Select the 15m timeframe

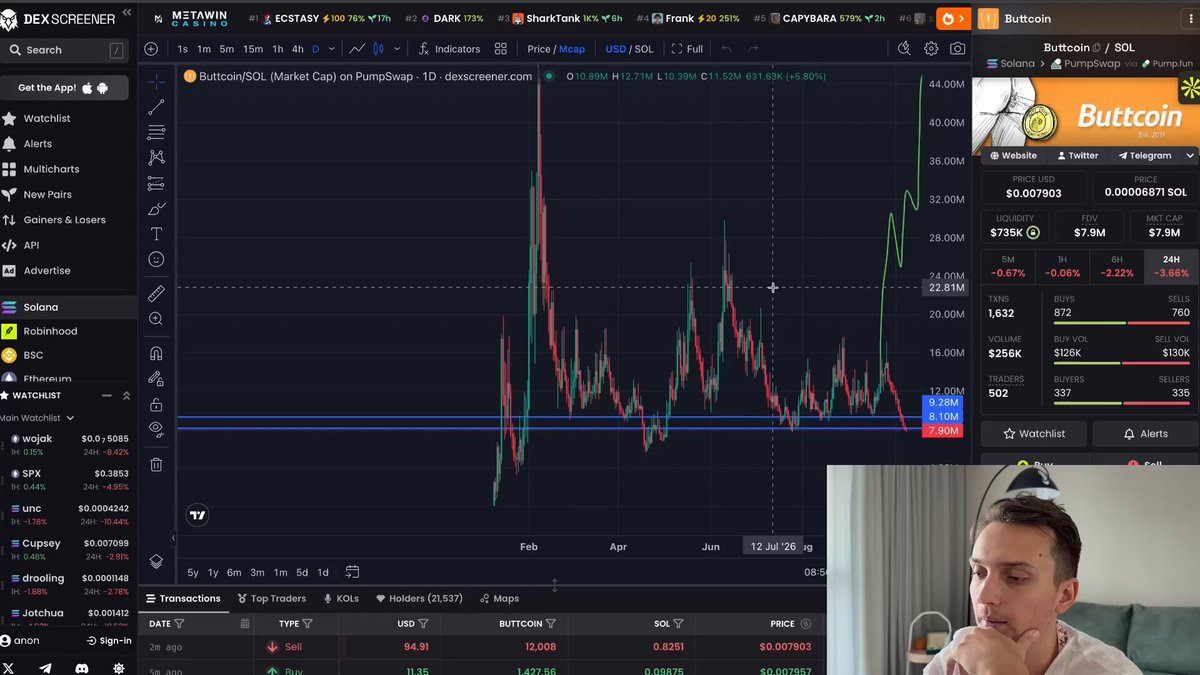[x=253, y=49]
